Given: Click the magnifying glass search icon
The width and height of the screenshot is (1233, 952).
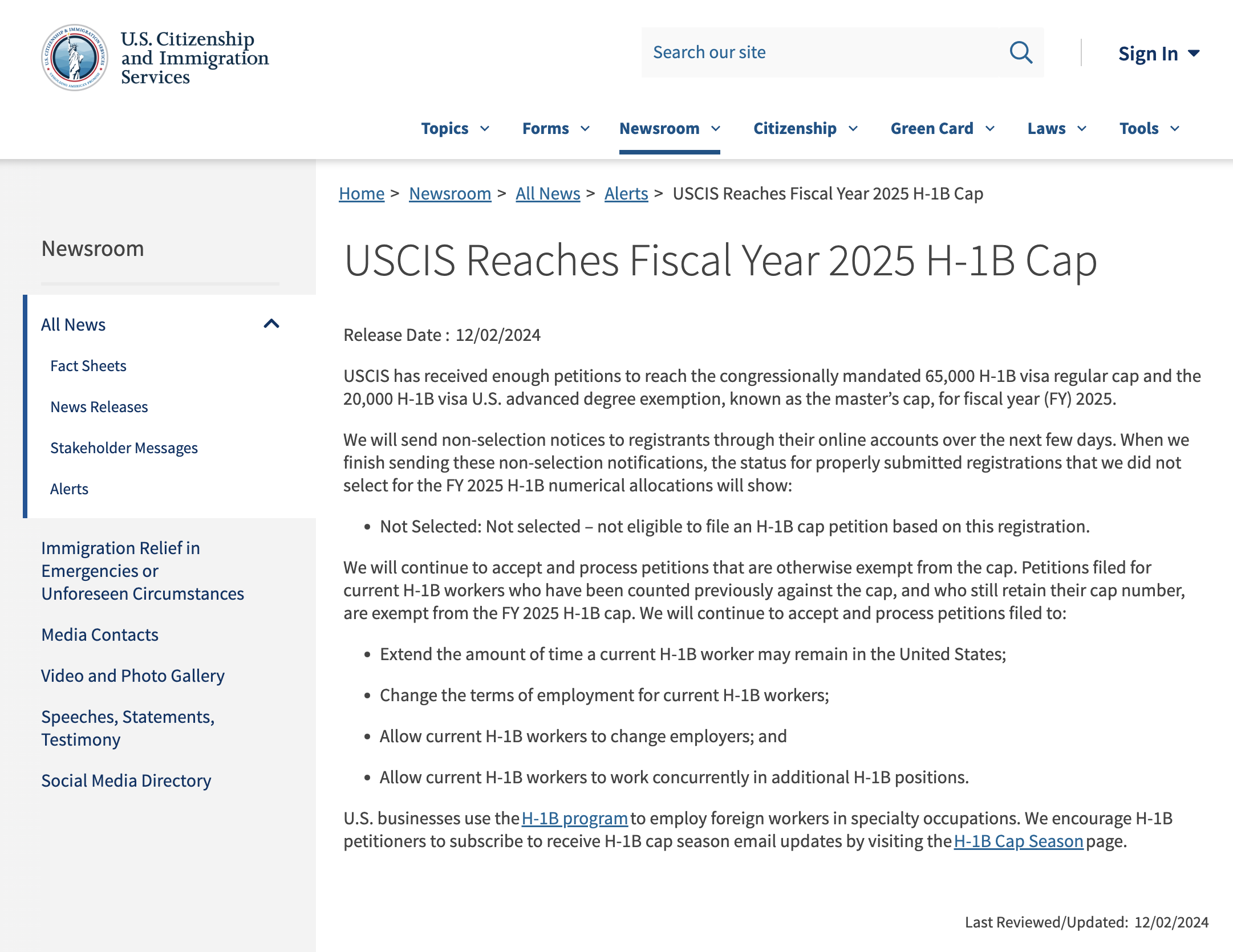Looking at the screenshot, I should (1021, 52).
